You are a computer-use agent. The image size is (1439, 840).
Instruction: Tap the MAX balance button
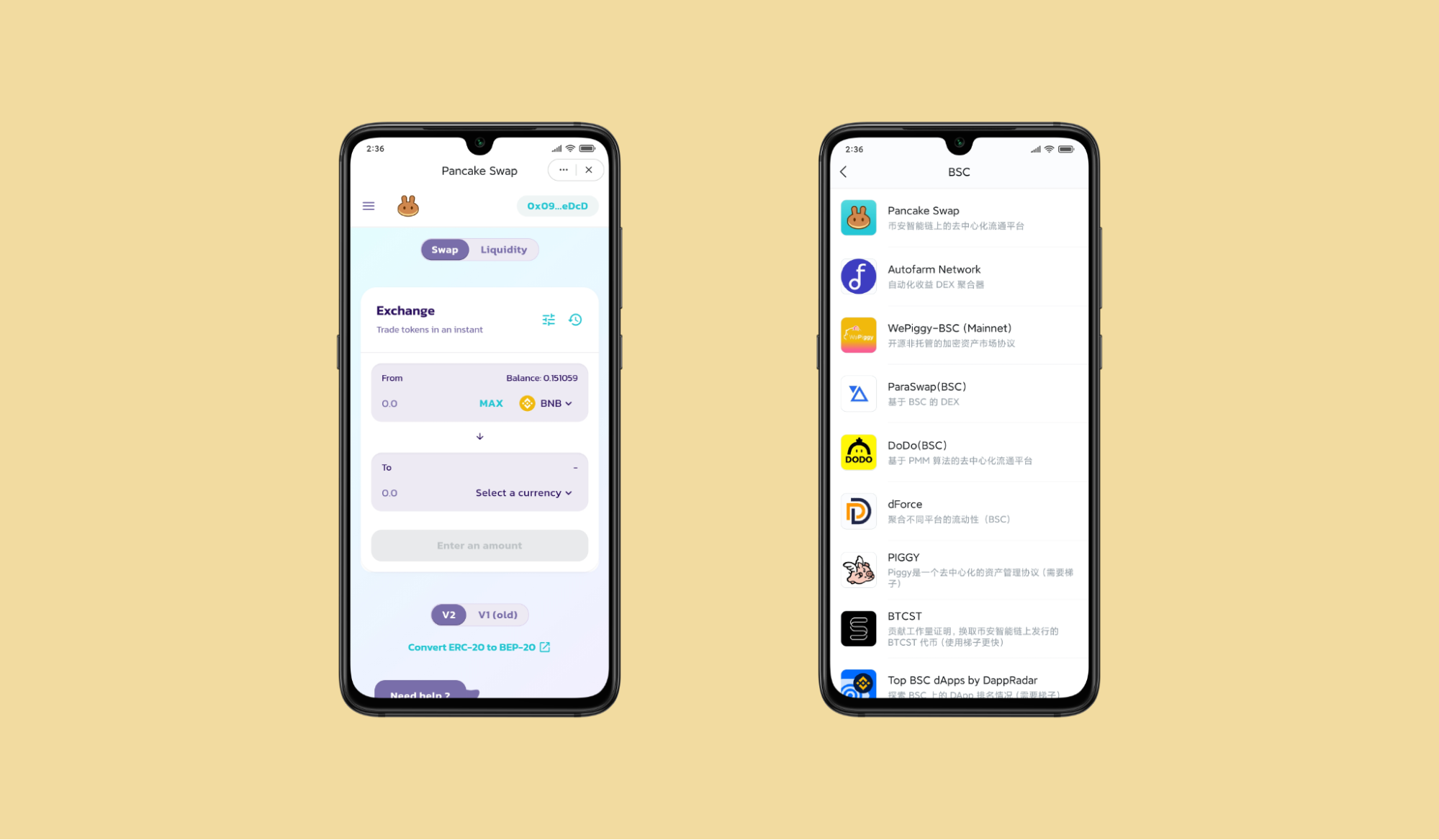point(490,403)
